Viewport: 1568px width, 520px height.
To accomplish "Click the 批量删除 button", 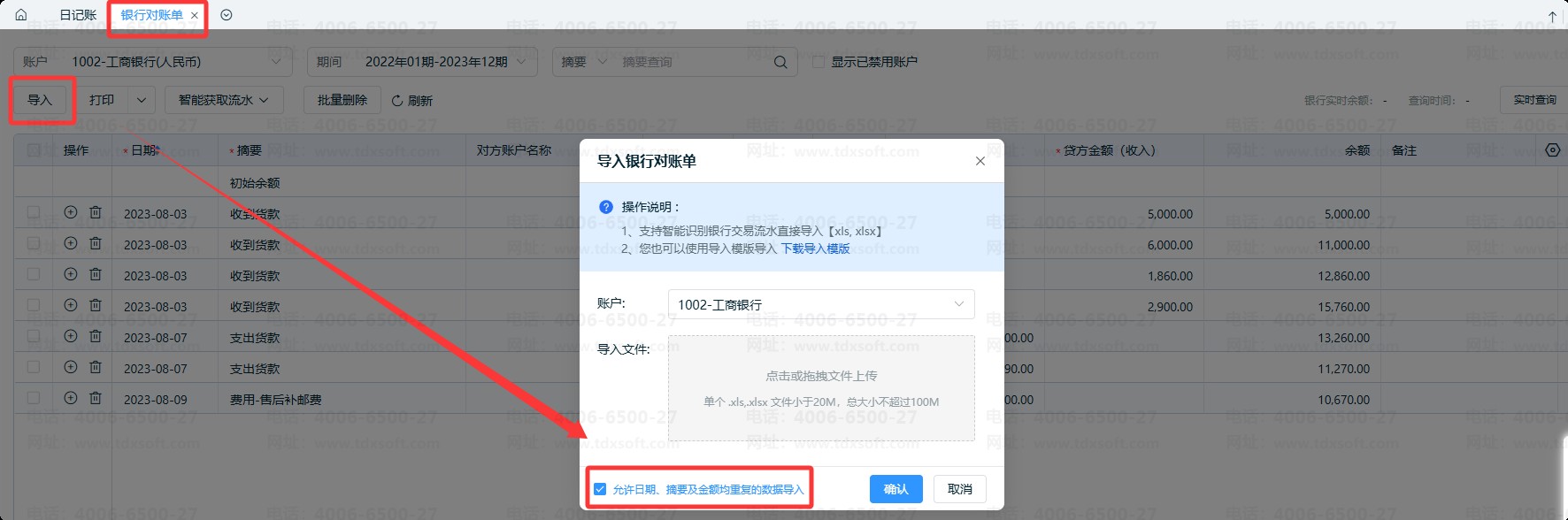I will [342, 100].
